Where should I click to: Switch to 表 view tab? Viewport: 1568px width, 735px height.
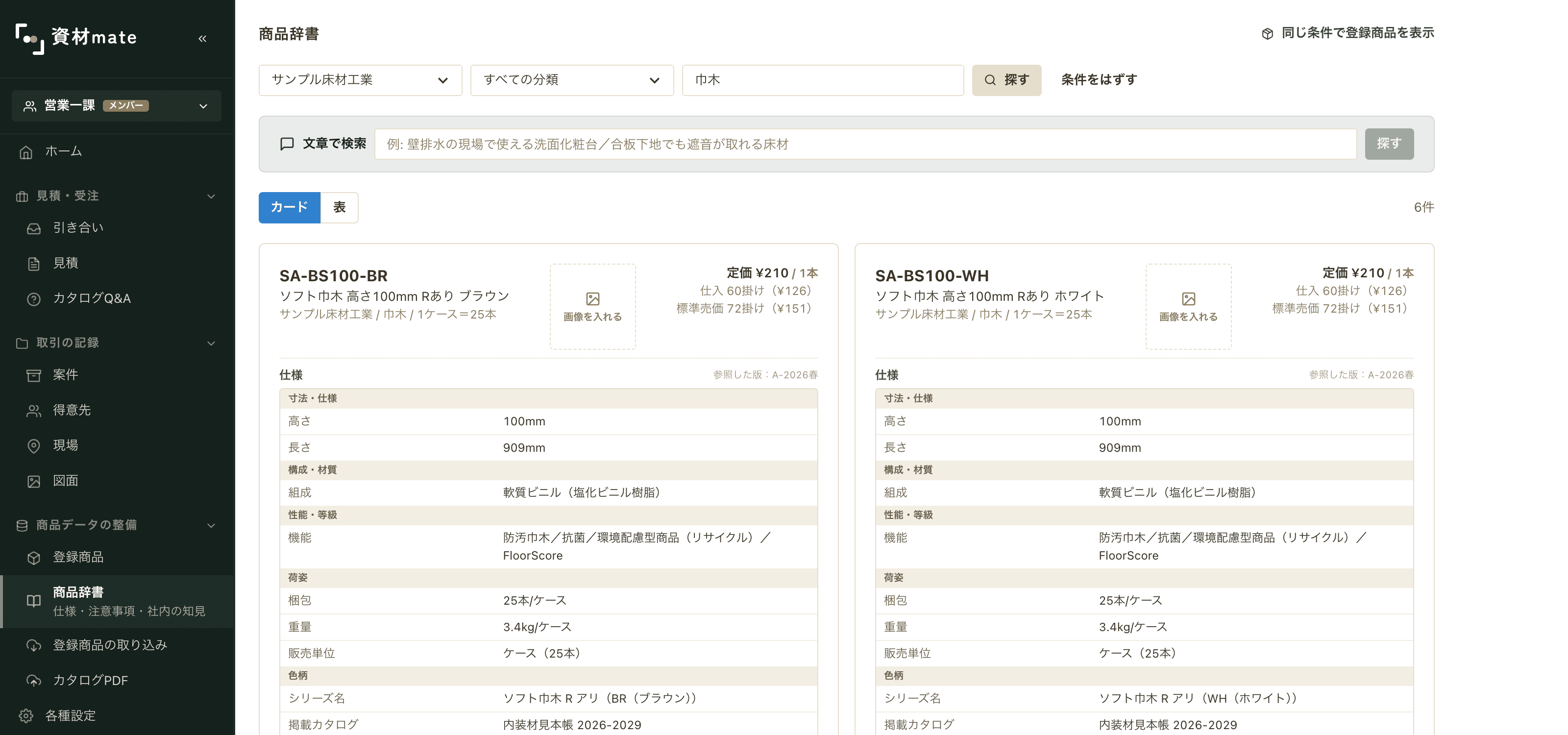[x=339, y=207]
